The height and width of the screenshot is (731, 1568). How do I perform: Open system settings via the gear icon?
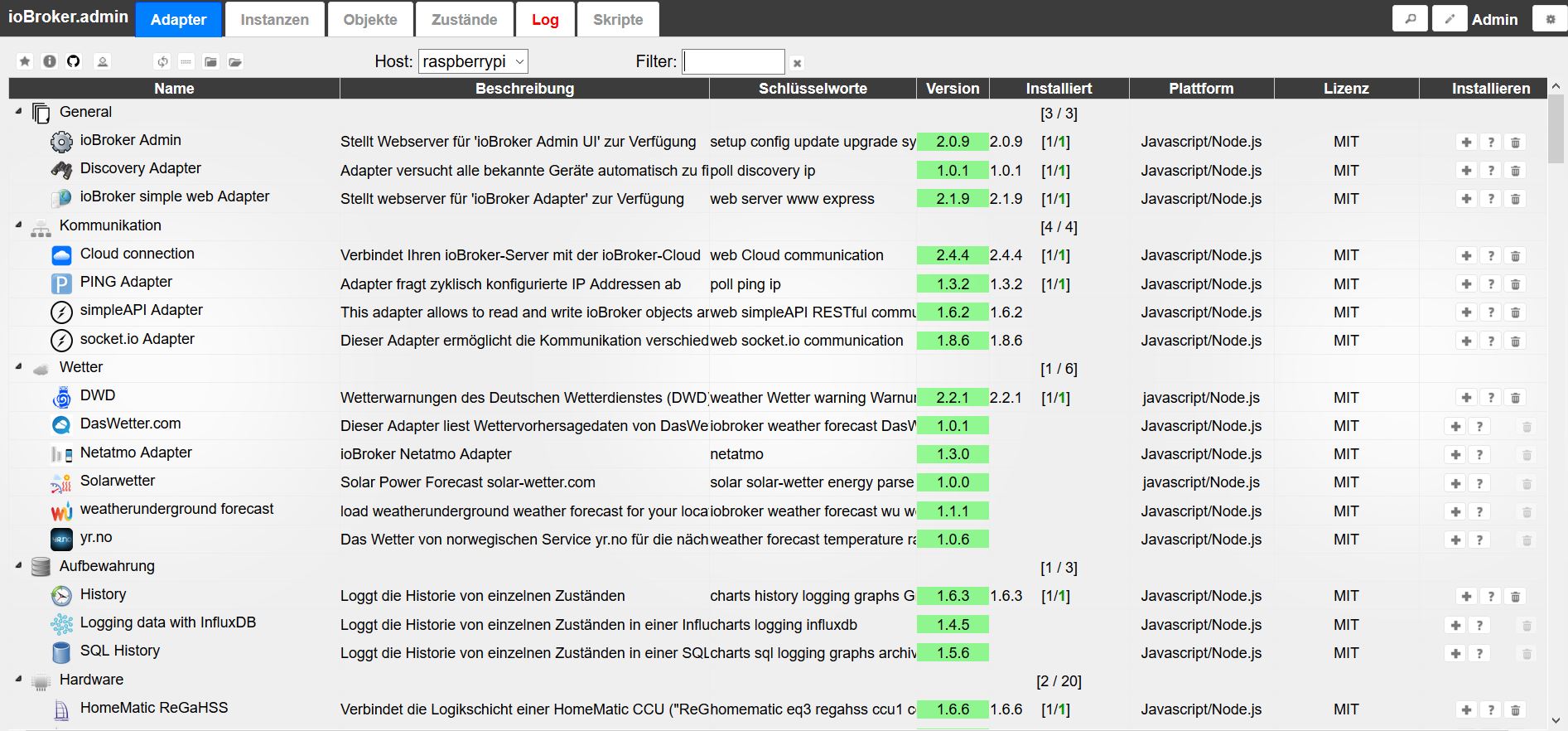[x=1551, y=18]
